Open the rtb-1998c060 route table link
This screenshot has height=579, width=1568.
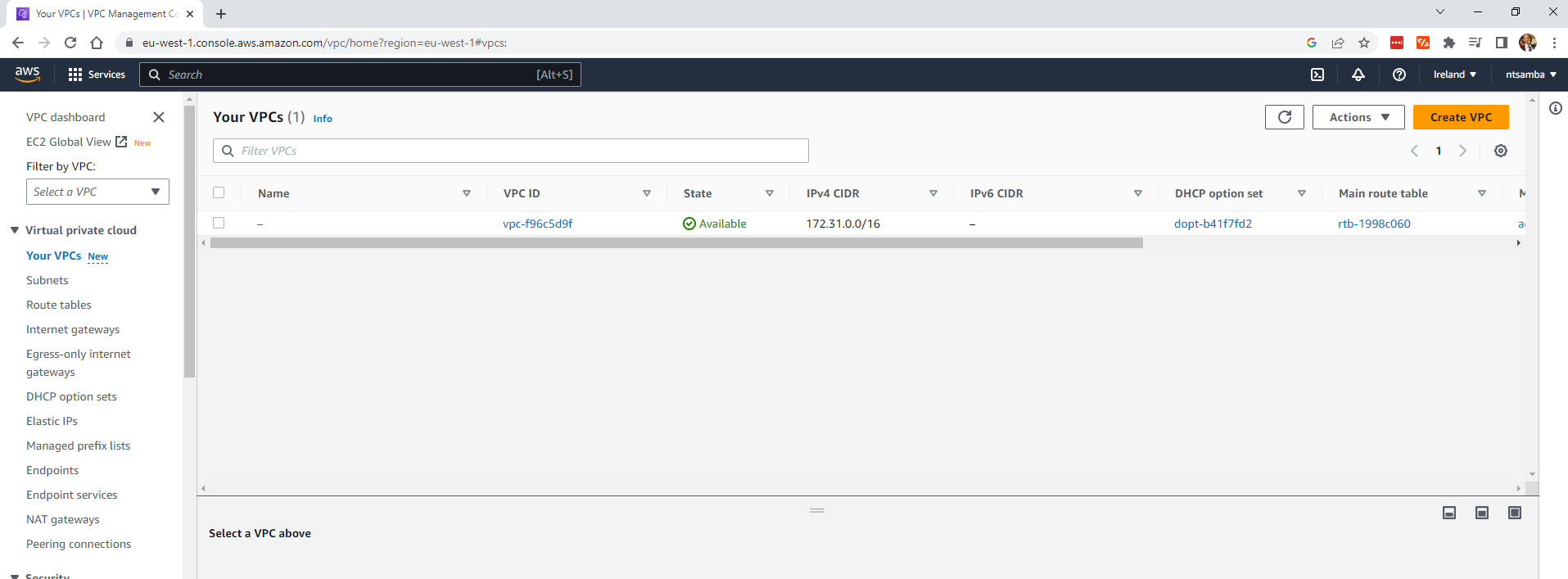pyautogui.click(x=1374, y=224)
